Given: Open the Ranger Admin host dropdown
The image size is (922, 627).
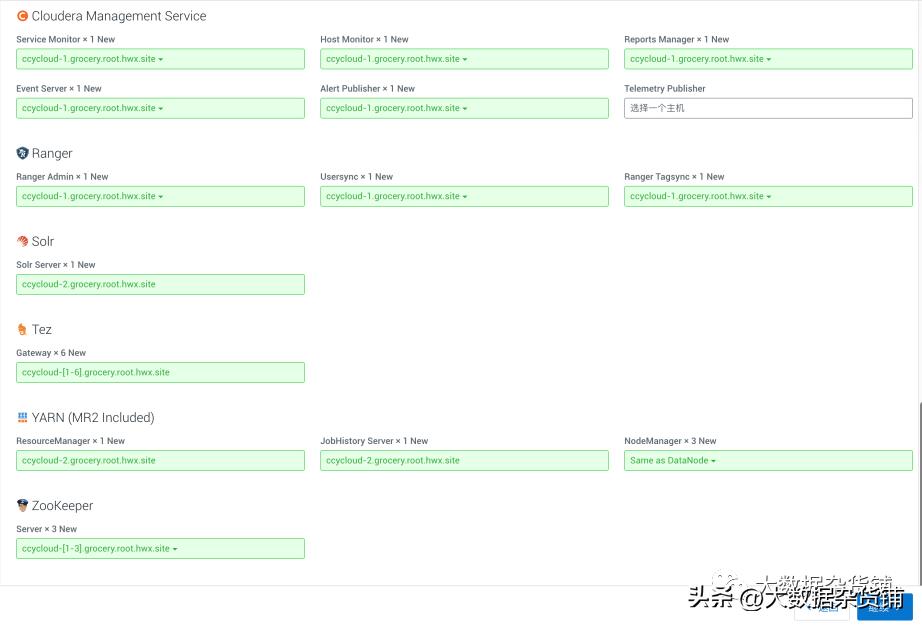Looking at the screenshot, I should pyautogui.click(x=160, y=196).
